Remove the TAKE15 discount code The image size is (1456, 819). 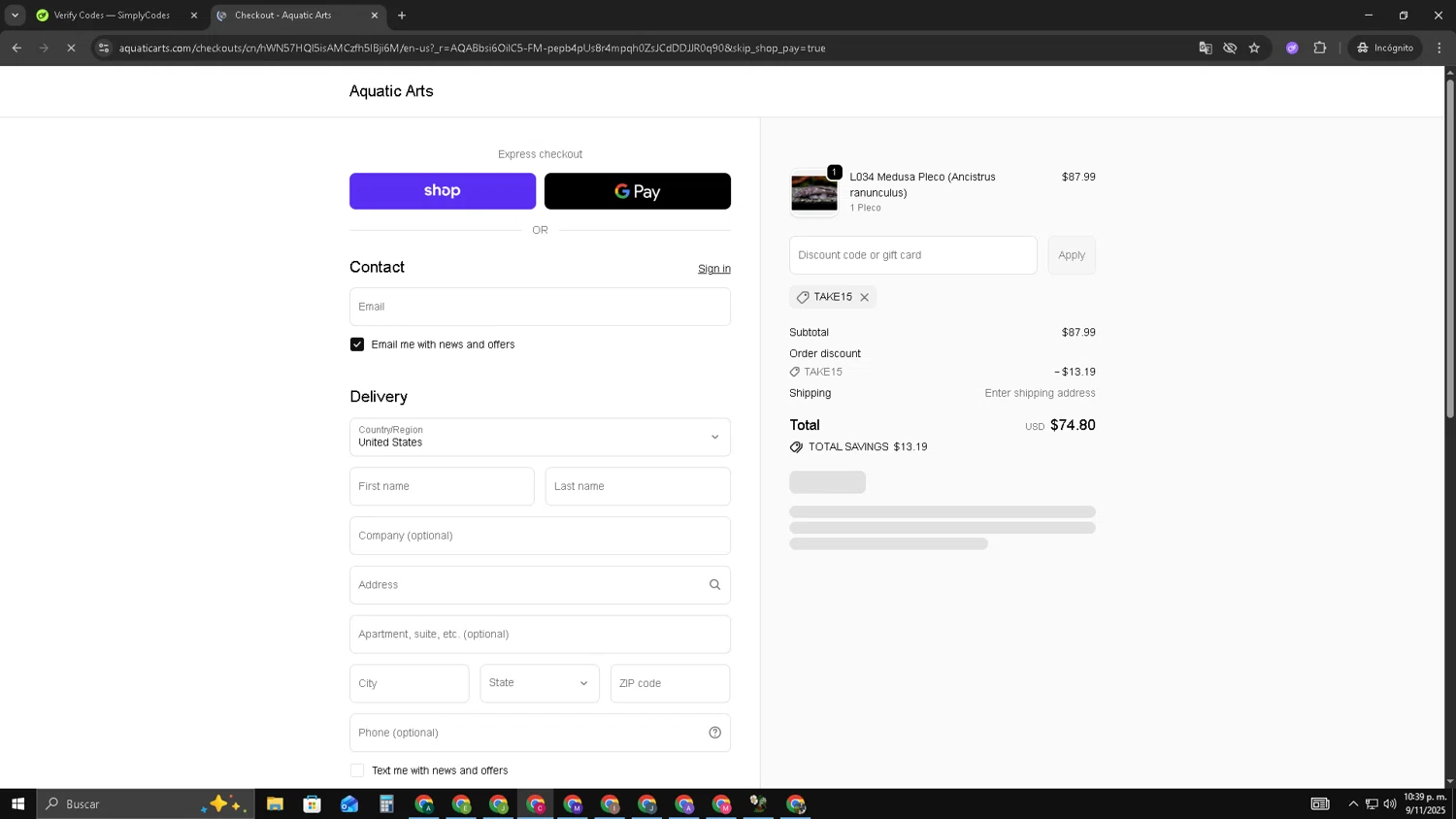point(864,297)
